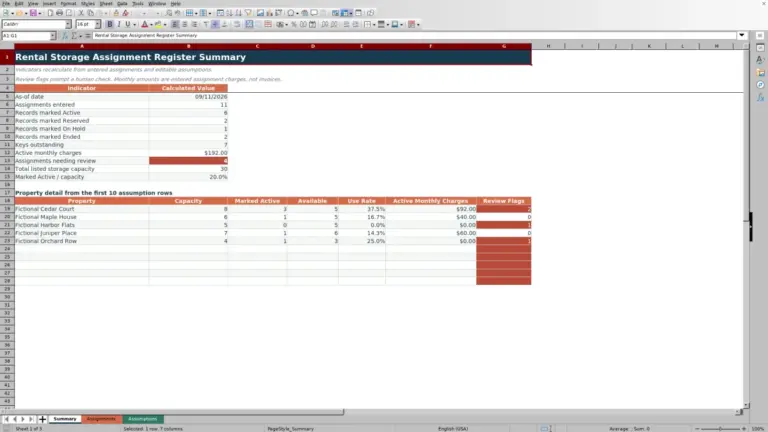Viewport: 768px width, 432px height.
Task: Open the Data menu
Action: [122, 3]
